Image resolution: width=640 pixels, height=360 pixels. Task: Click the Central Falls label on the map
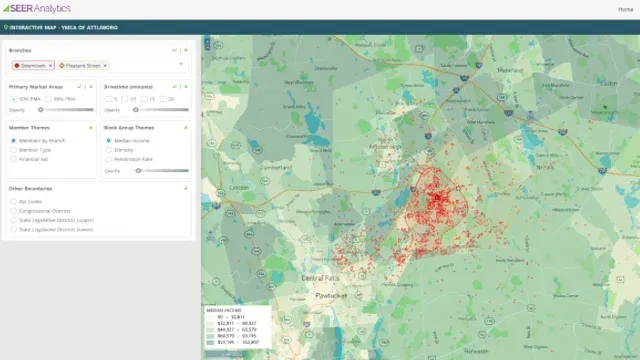click(x=320, y=278)
